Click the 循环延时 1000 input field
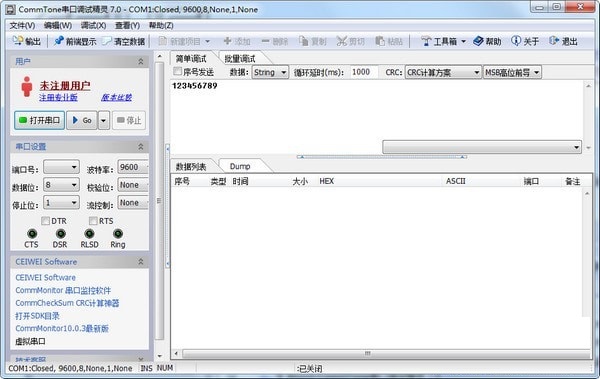Image resolution: width=600 pixels, height=379 pixels. tap(364, 72)
